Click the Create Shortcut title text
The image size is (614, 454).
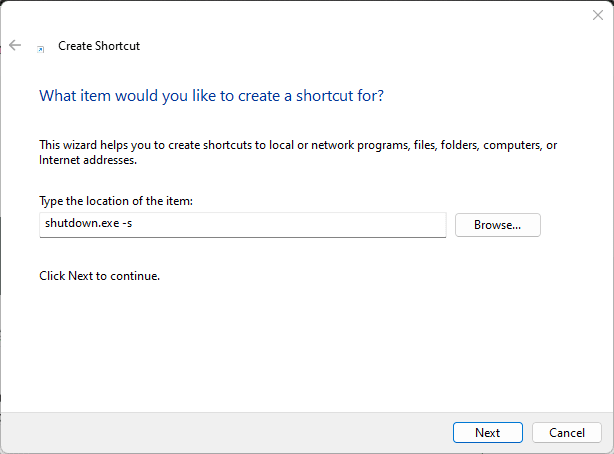point(100,46)
